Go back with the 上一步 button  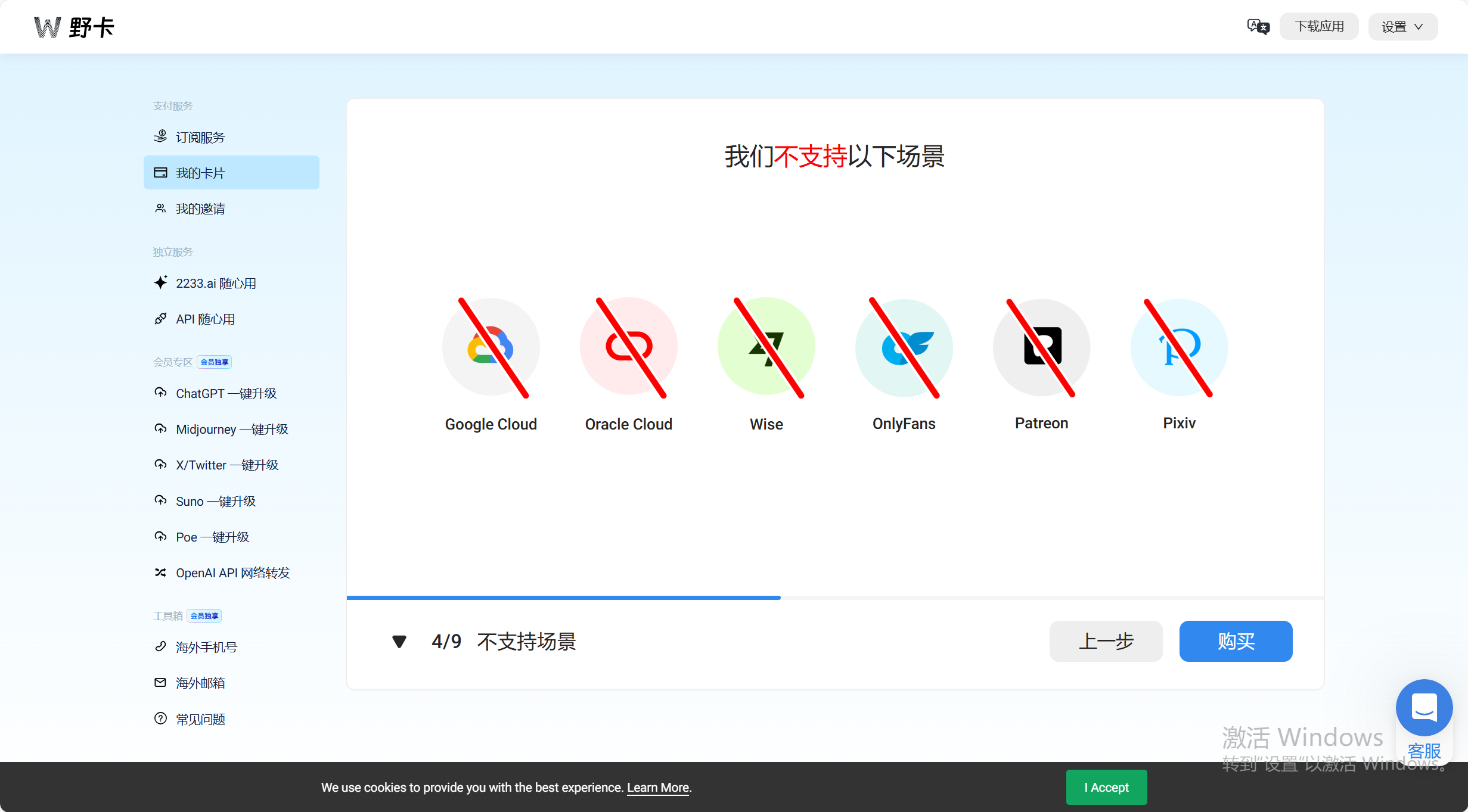(x=1106, y=642)
